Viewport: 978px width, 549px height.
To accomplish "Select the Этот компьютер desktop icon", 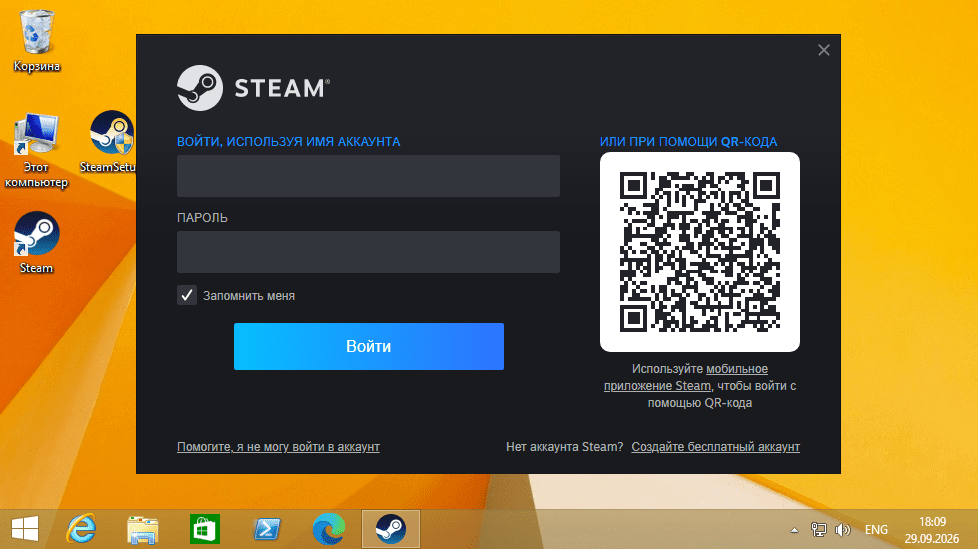I will click(x=36, y=151).
